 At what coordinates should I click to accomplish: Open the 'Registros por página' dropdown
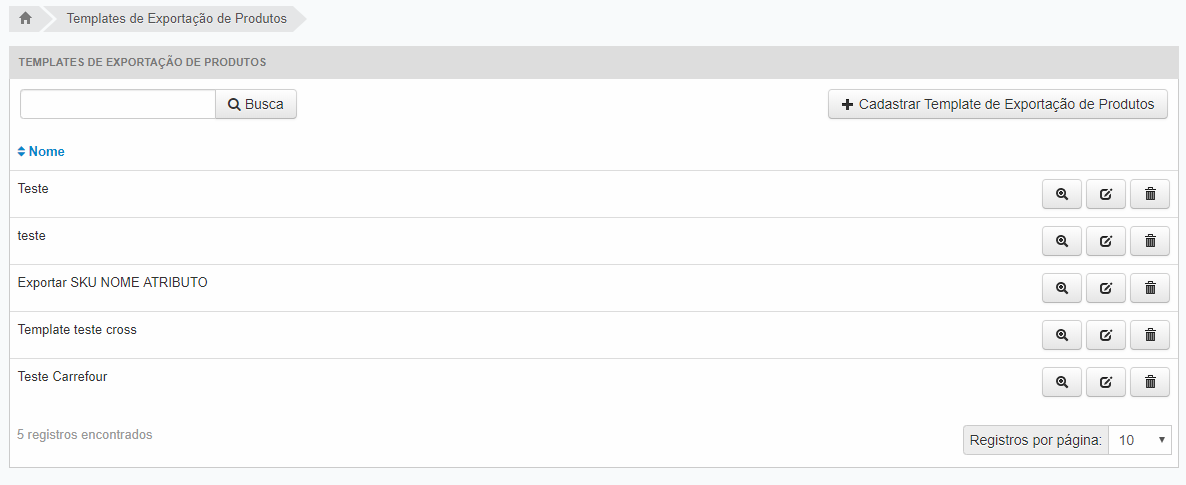1140,440
